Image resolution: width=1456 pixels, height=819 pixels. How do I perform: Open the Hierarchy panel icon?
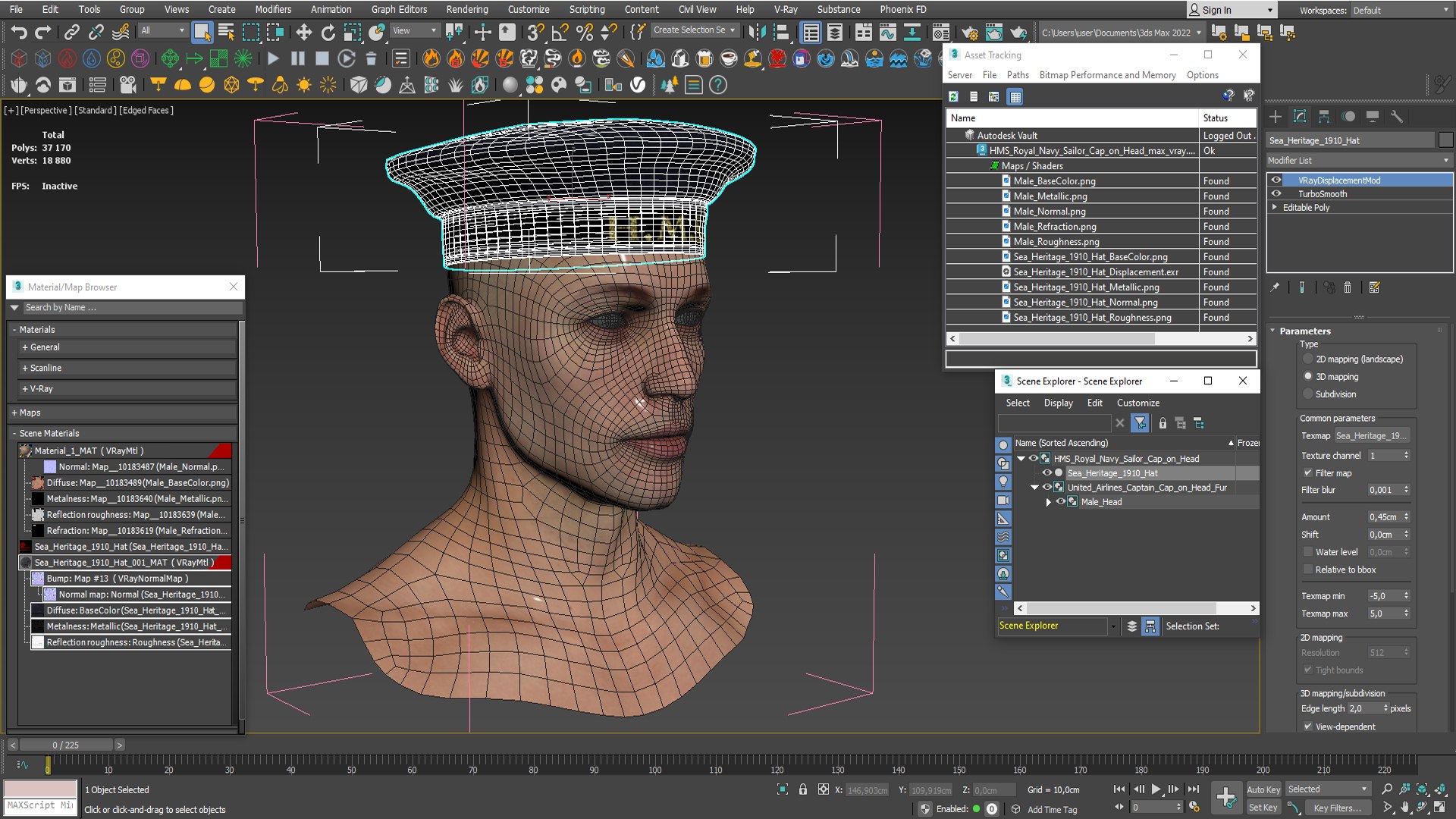click(1324, 116)
